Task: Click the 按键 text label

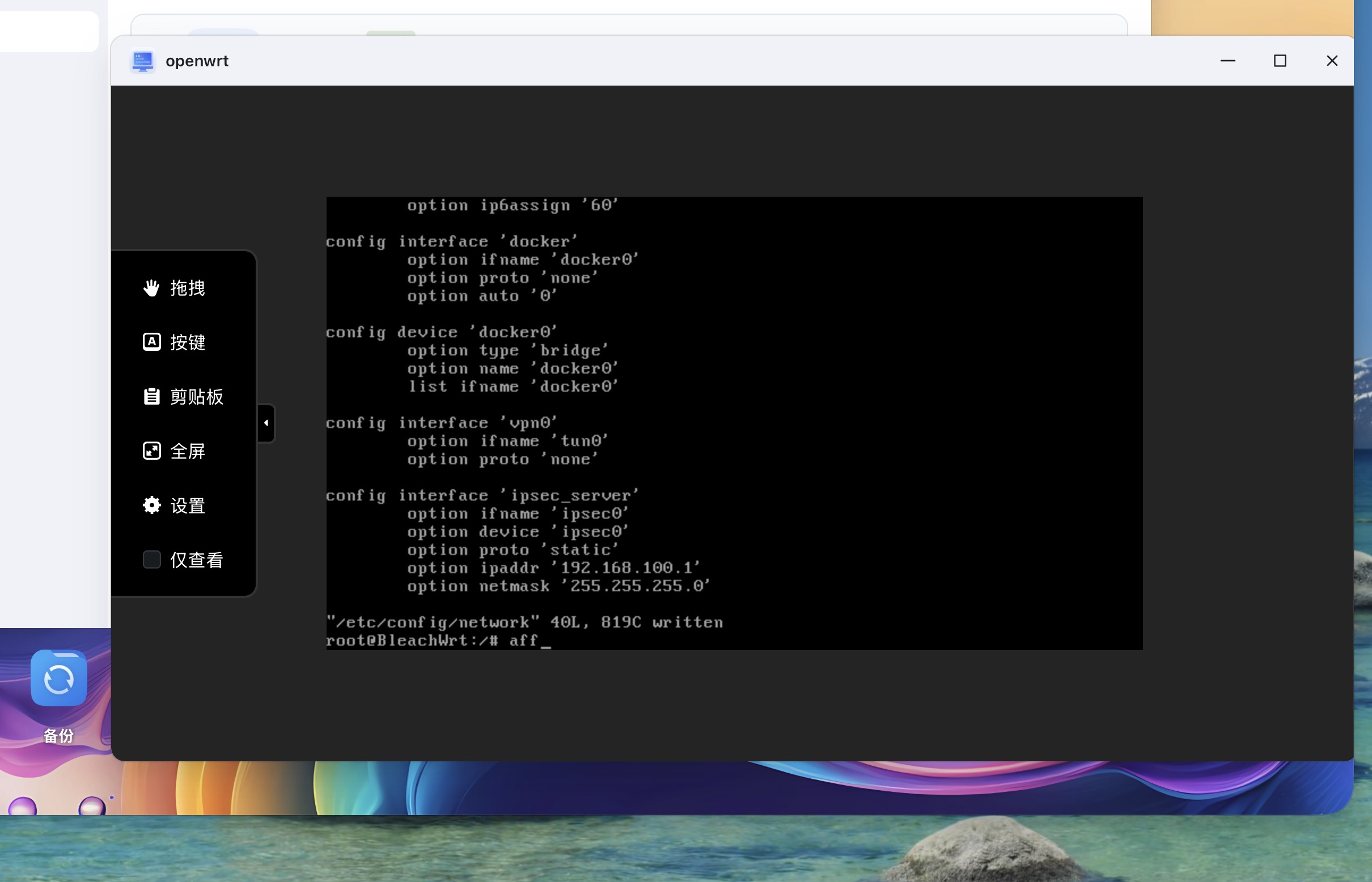Action: (187, 342)
